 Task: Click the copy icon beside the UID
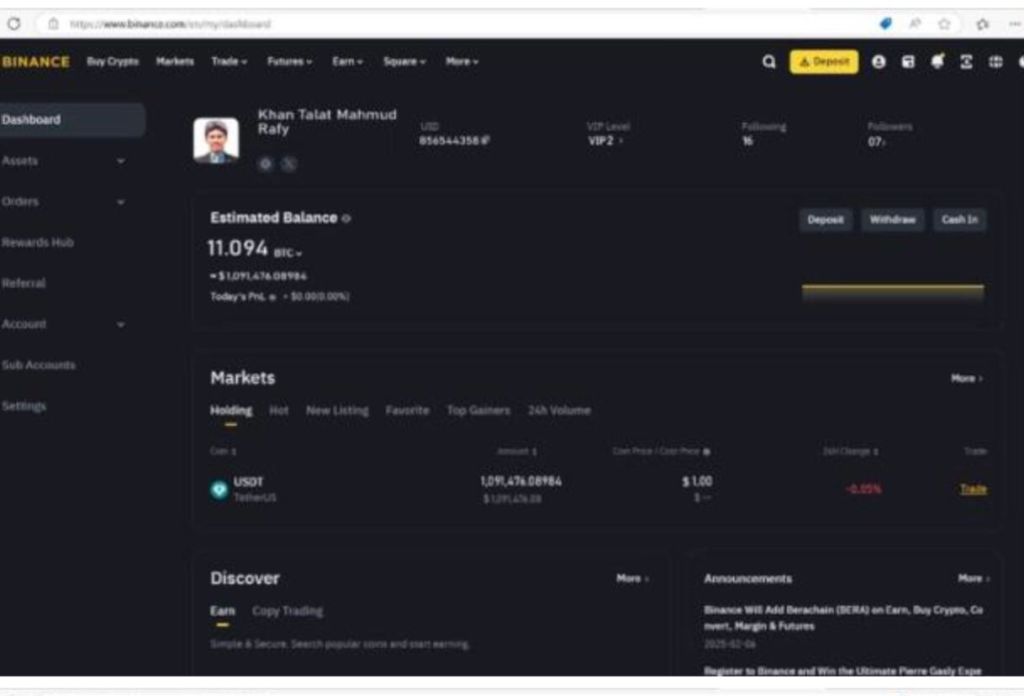[485, 142]
